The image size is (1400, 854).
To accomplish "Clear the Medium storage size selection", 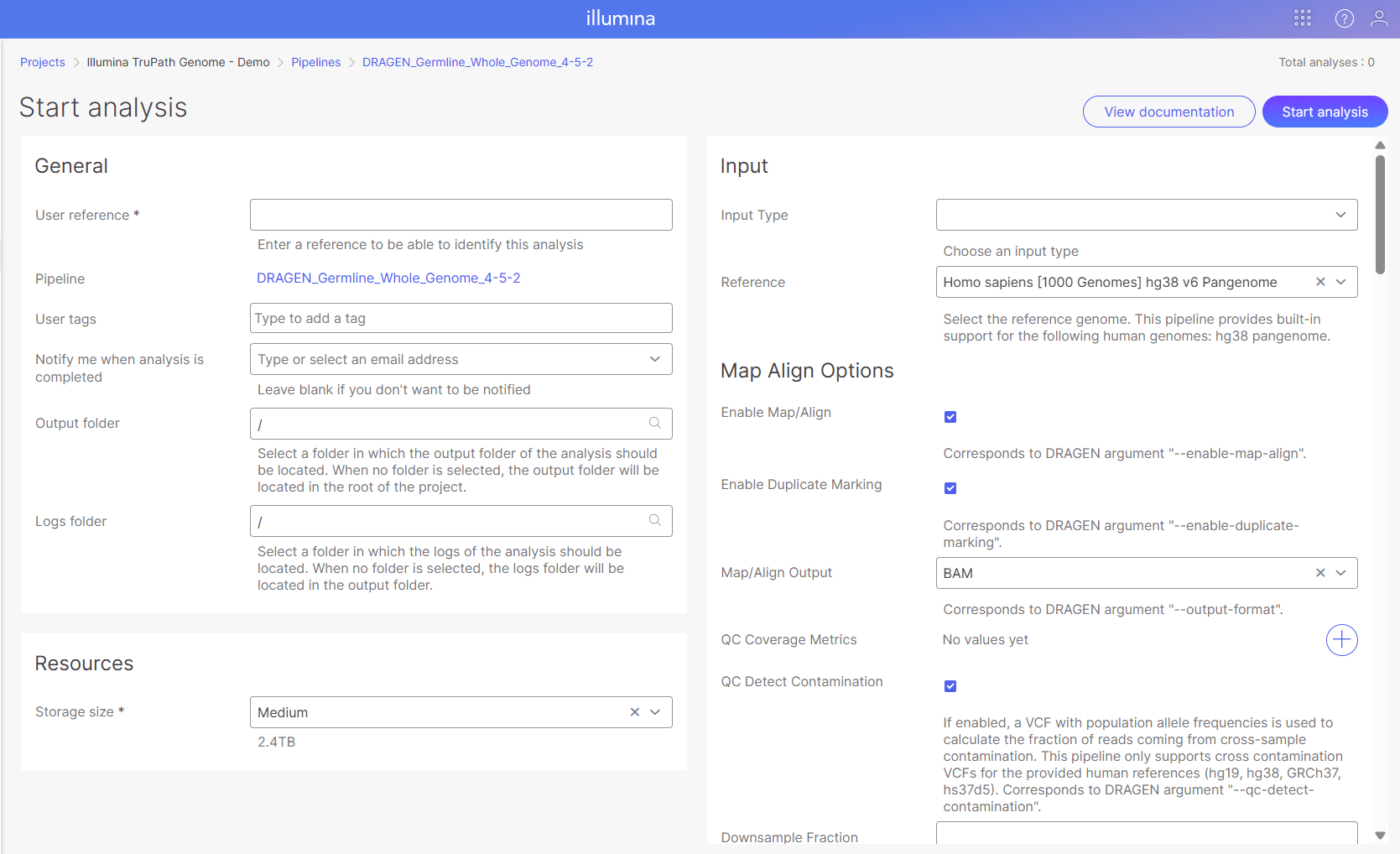I will [x=634, y=712].
